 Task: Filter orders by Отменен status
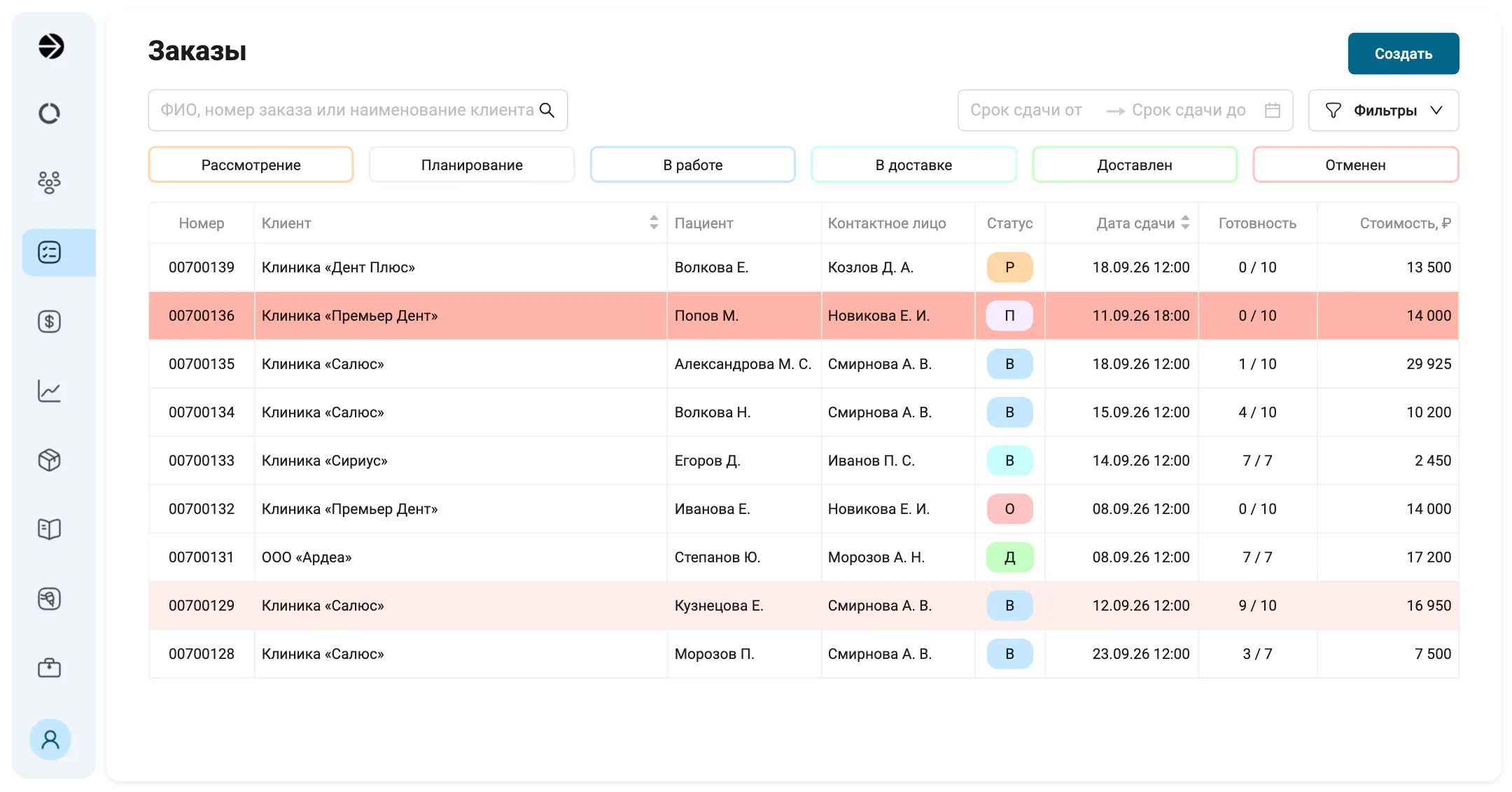(1356, 165)
